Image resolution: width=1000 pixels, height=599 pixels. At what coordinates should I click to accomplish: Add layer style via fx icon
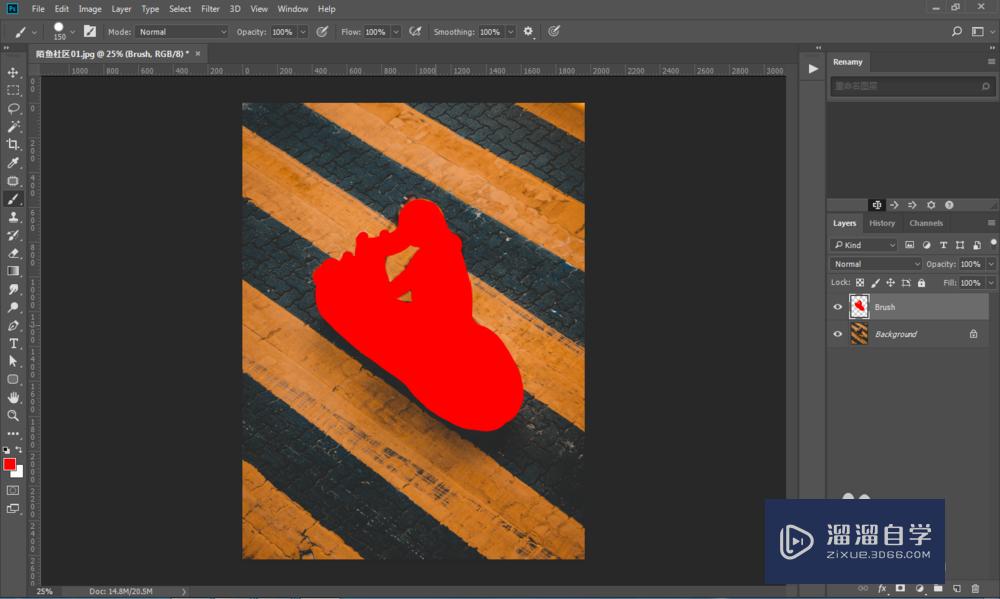(x=882, y=588)
